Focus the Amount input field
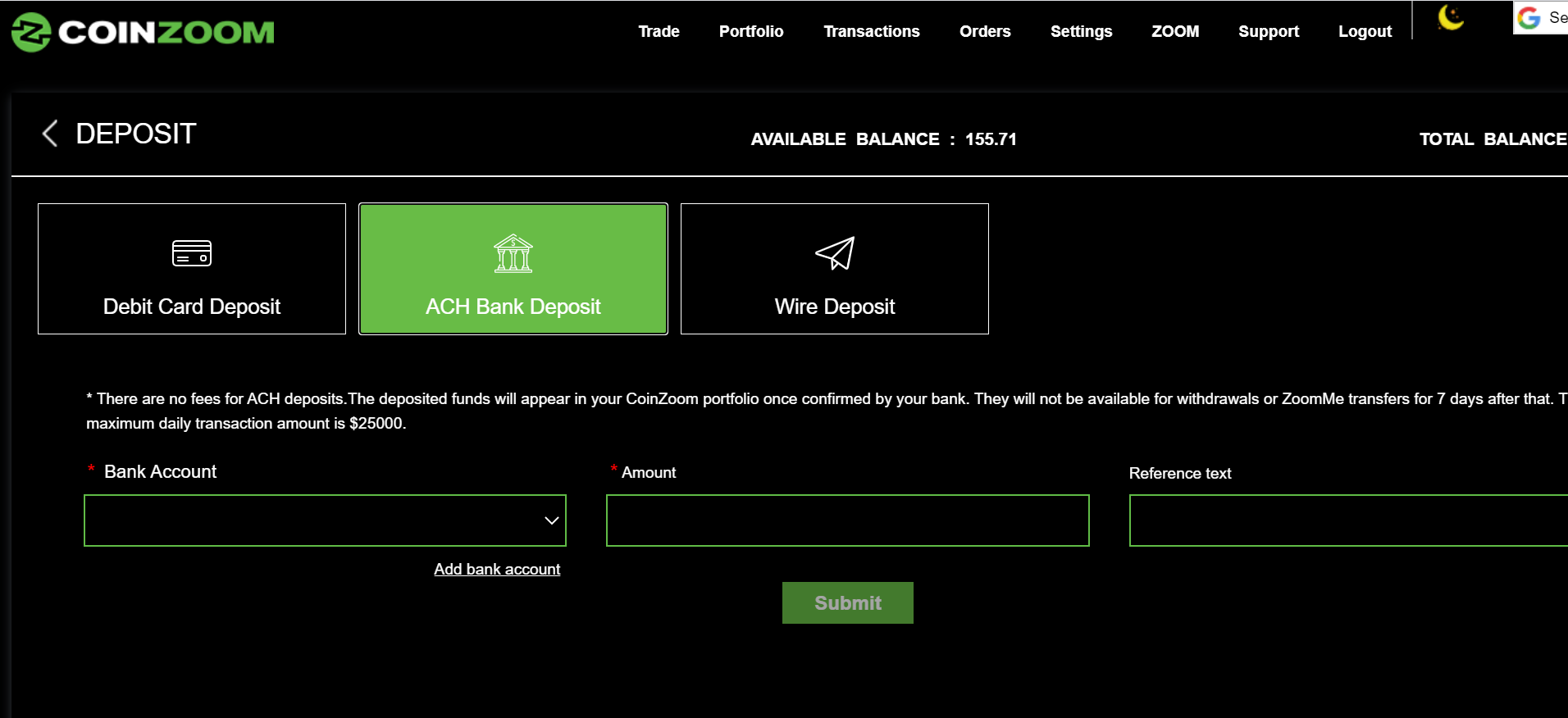1568x718 pixels. (x=847, y=520)
